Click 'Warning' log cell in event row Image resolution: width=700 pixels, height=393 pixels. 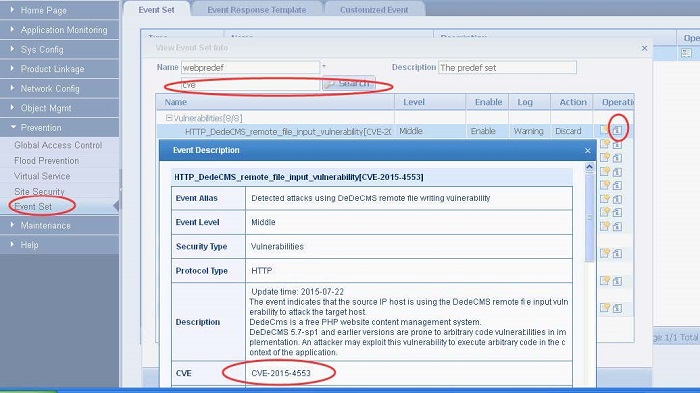529,131
